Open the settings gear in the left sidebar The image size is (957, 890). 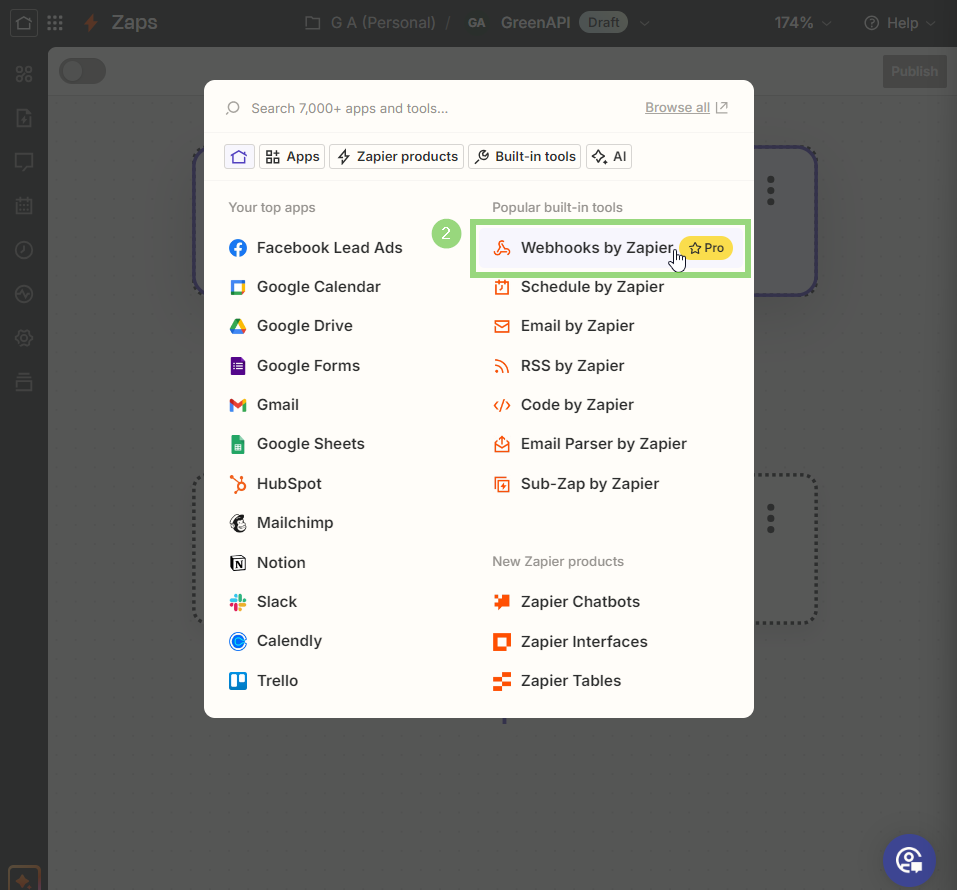(x=23, y=338)
